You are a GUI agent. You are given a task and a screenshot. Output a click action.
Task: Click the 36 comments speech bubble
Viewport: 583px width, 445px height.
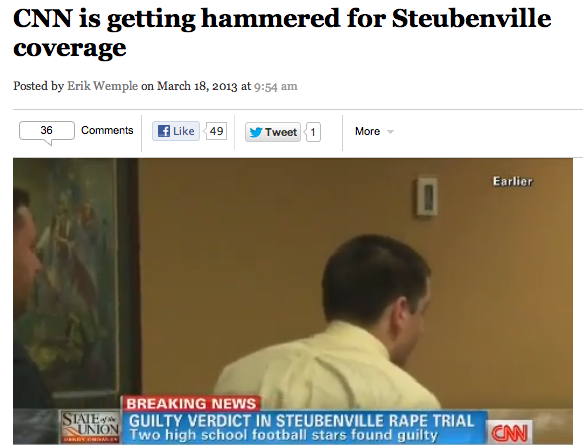click(x=47, y=133)
